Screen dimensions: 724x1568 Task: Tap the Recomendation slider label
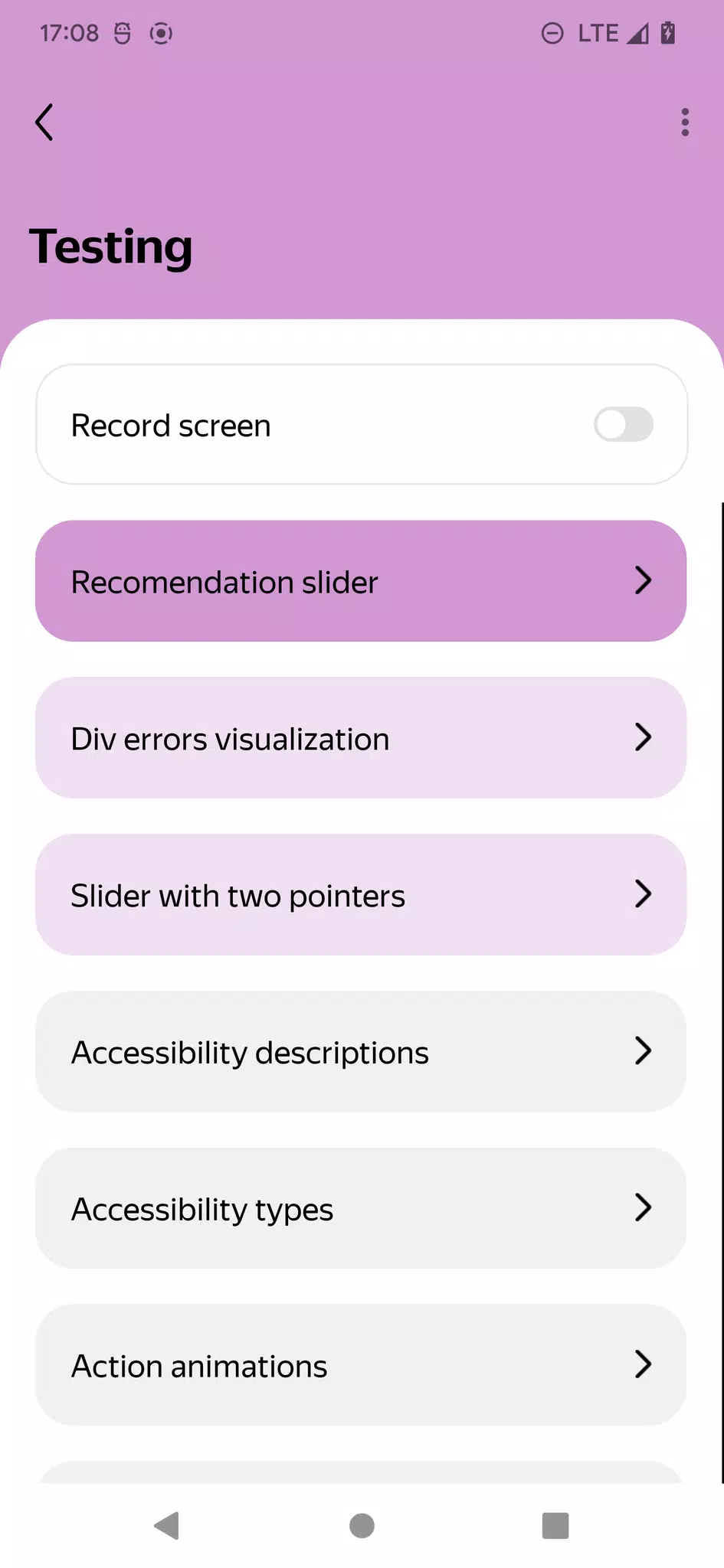pyautogui.click(x=224, y=583)
